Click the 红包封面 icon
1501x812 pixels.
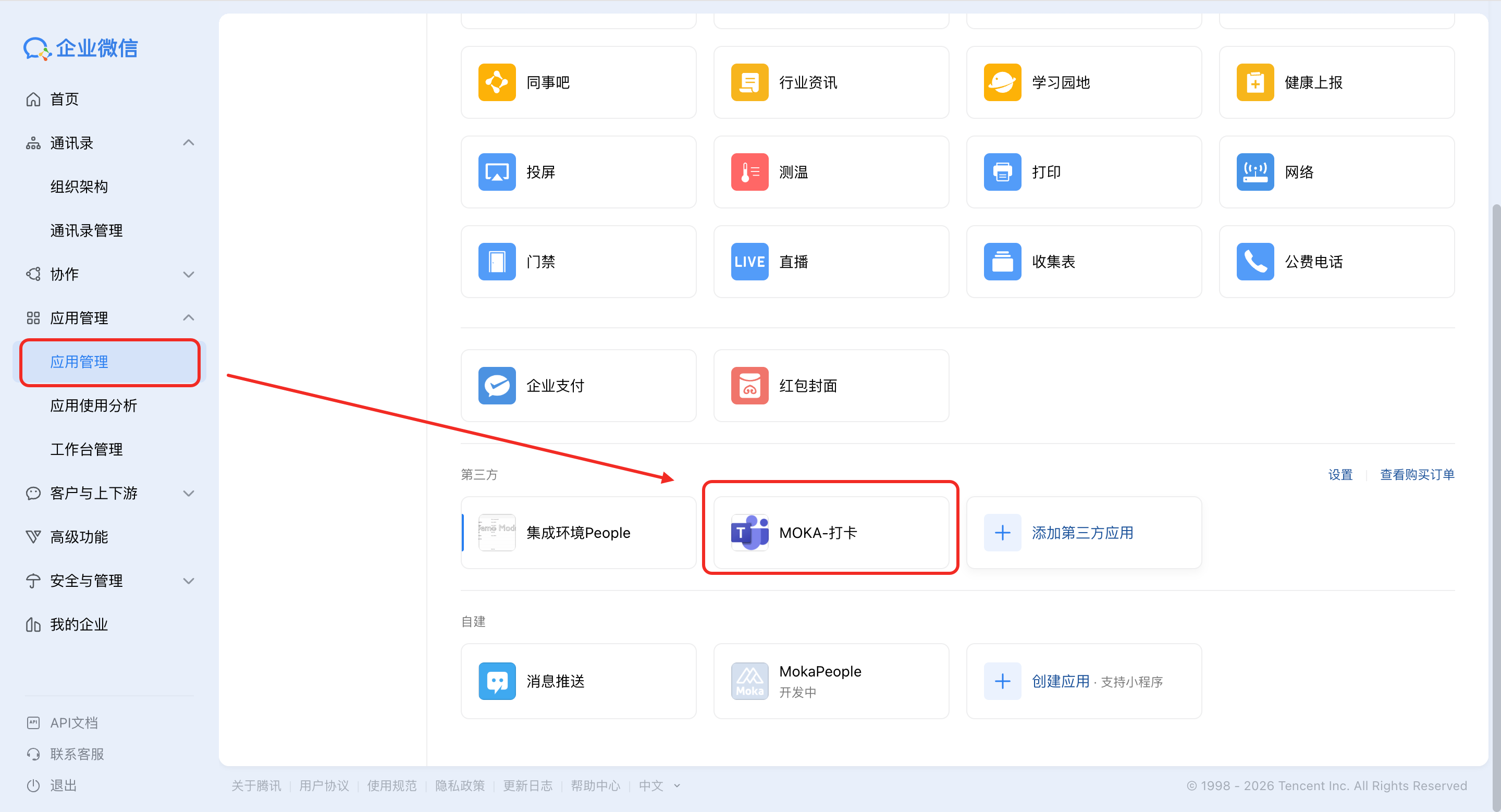click(749, 386)
